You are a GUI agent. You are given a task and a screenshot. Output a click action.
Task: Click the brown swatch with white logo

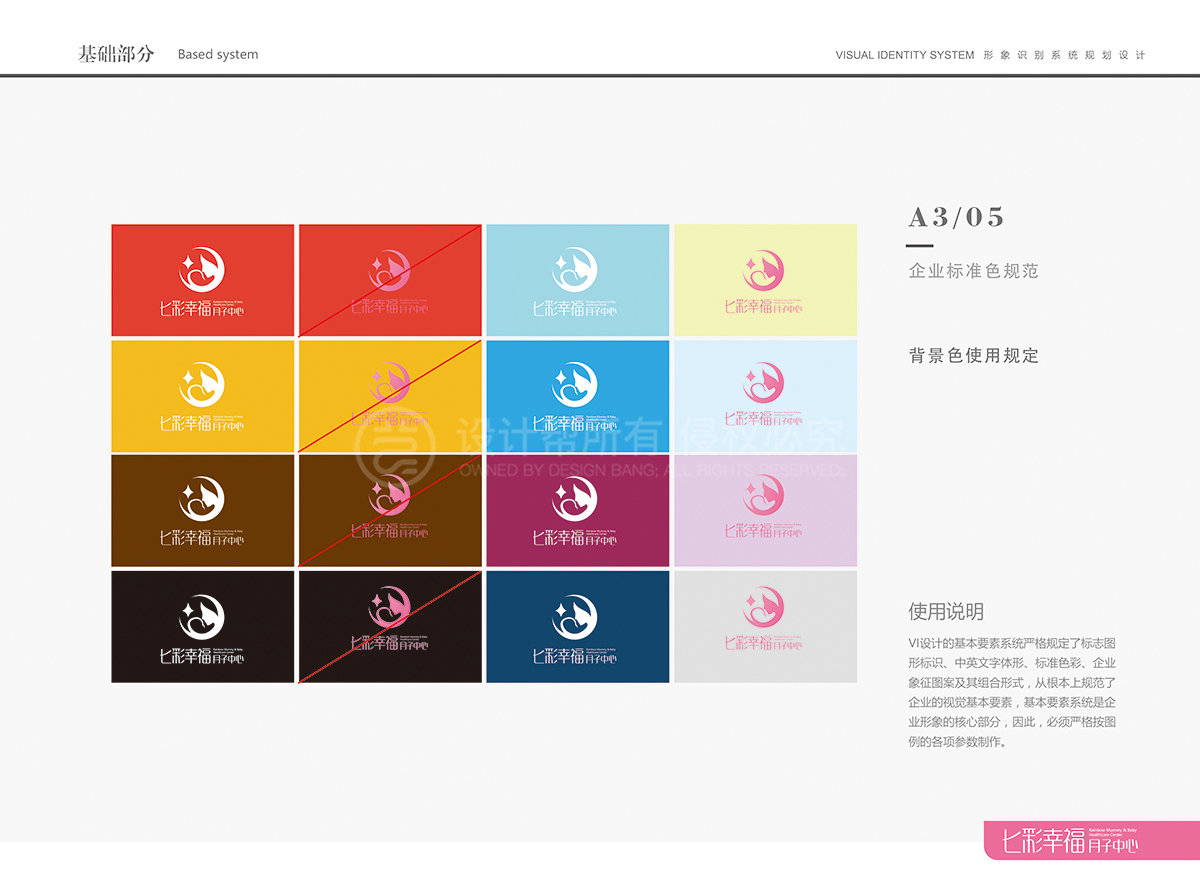click(x=203, y=511)
